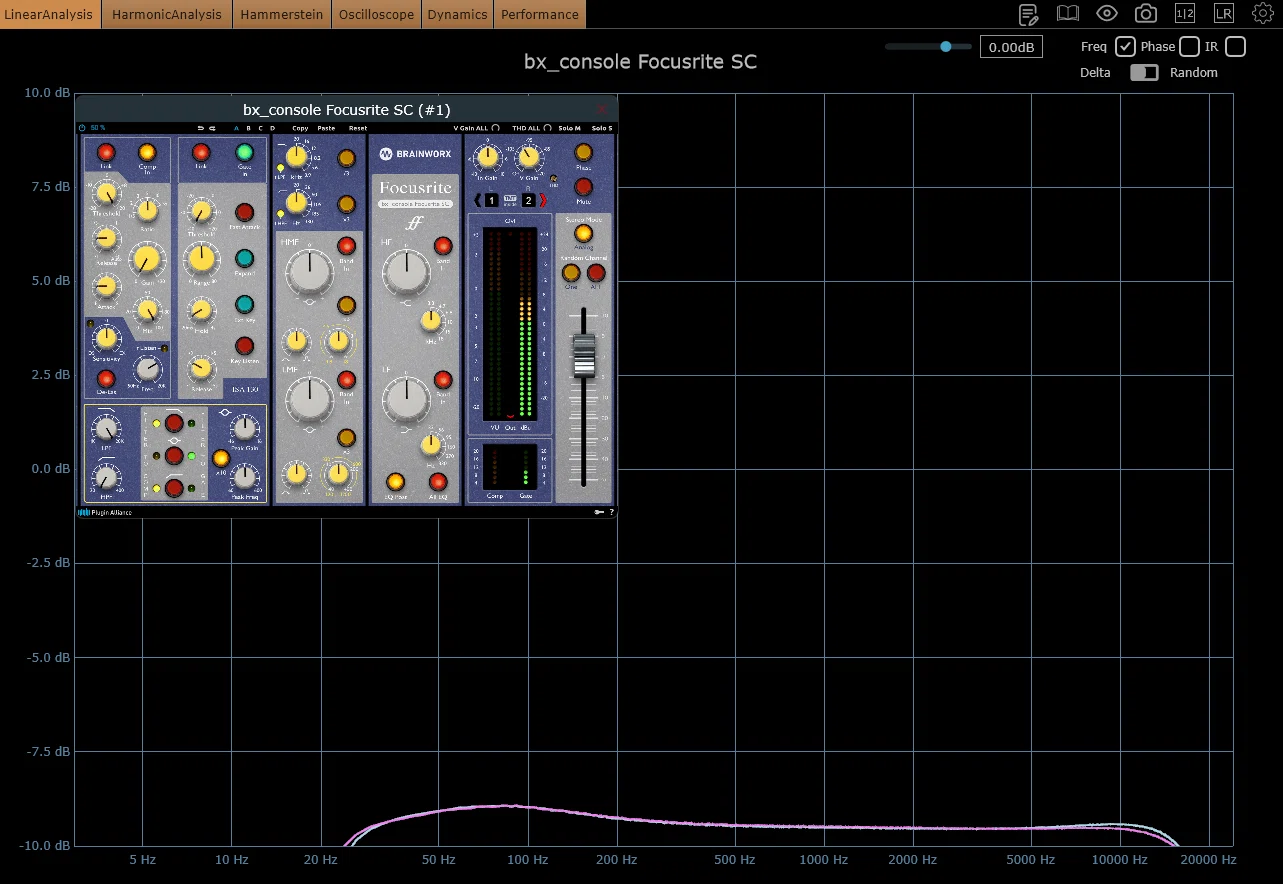The width and height of the screenshot is (1283, 884).
Task: Check the IR checkbox
Action: (x=1235, y=46)
